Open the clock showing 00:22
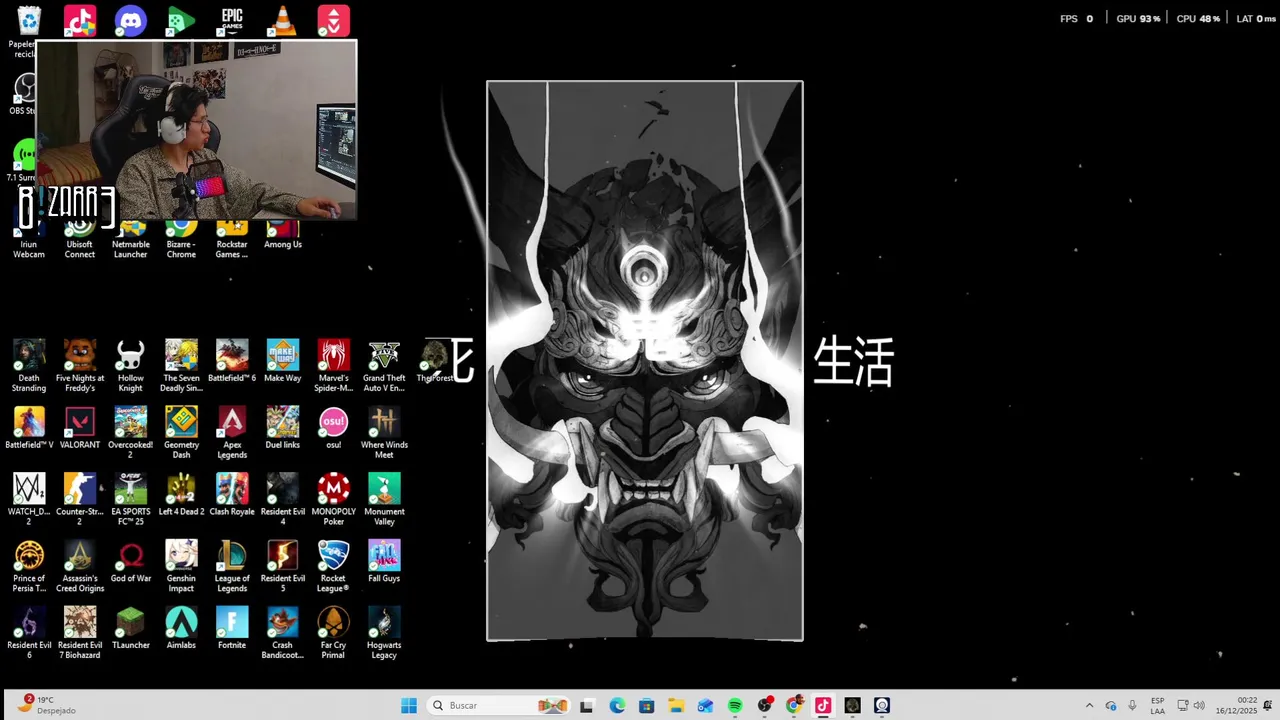Screen dimensions: 1280x720 (x=1236, y=706)
